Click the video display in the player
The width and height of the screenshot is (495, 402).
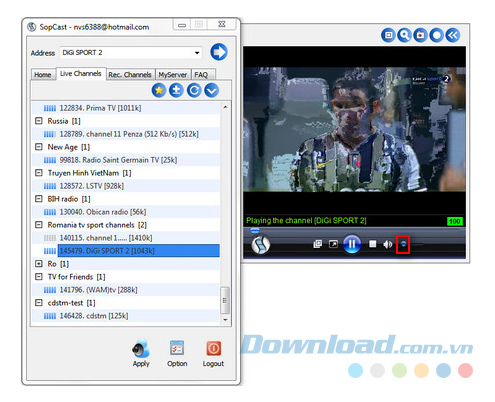point(354,129)
